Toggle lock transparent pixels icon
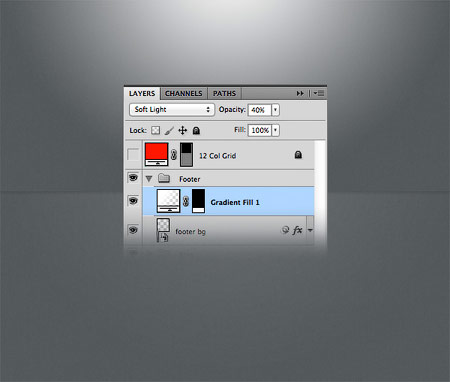The width and height of the screenshot is (450, 382). click(x=155, y=130)
